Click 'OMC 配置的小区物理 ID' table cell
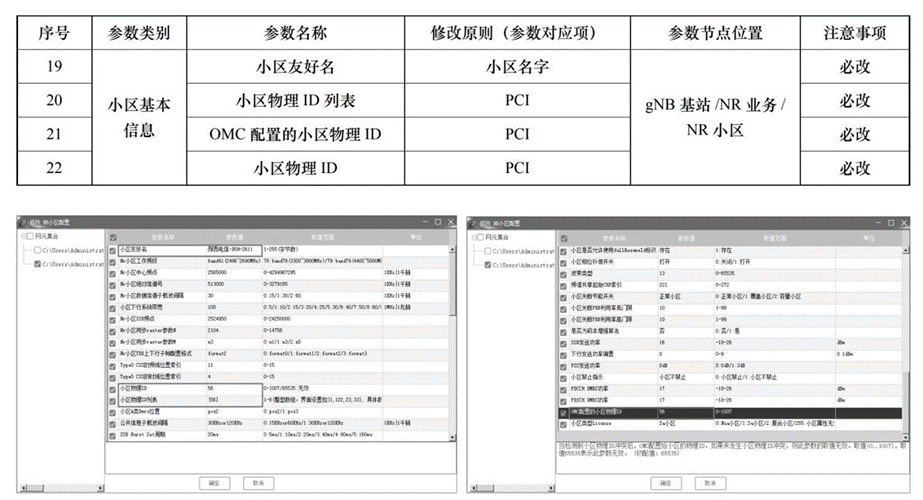 click(x=296, y=134)
